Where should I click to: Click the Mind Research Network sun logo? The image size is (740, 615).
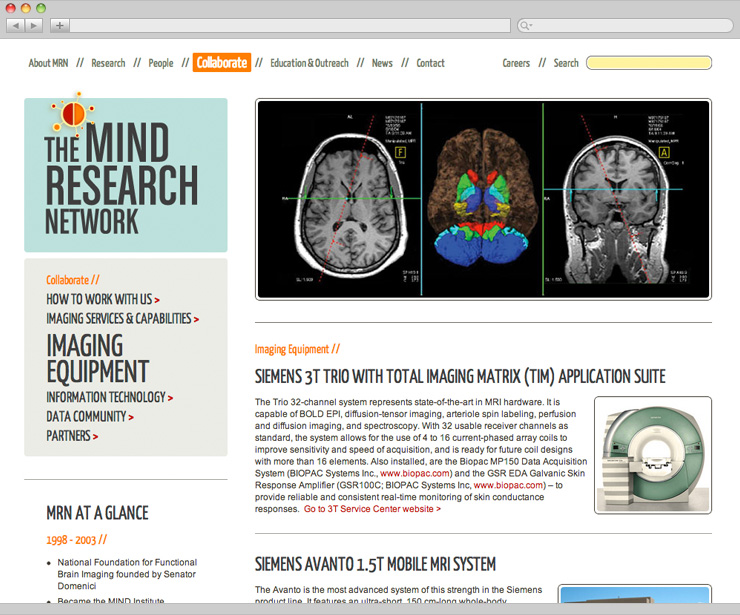73,113
